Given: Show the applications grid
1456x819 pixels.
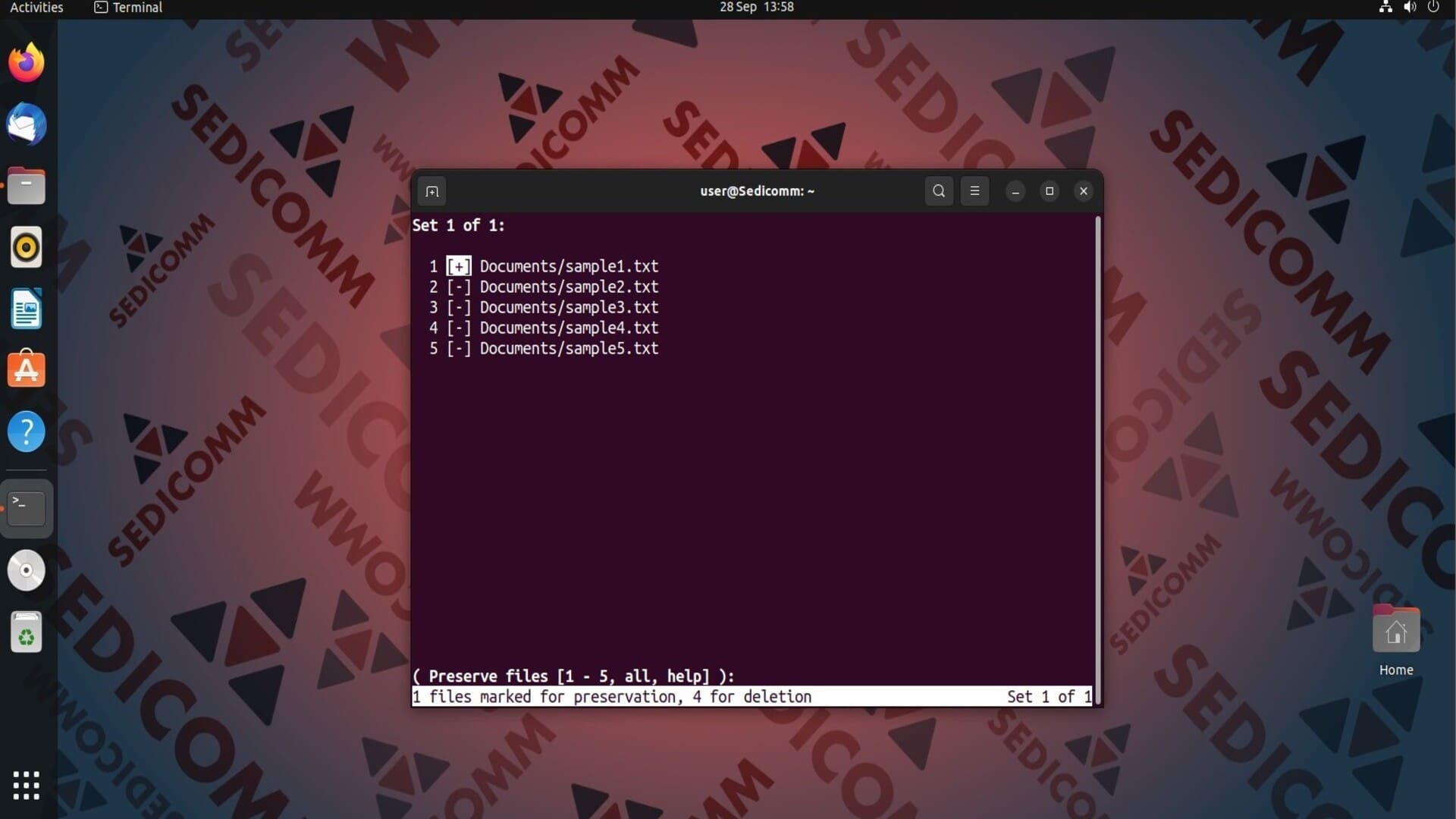Looking at the screenshot, I should (x=27, y=786).
